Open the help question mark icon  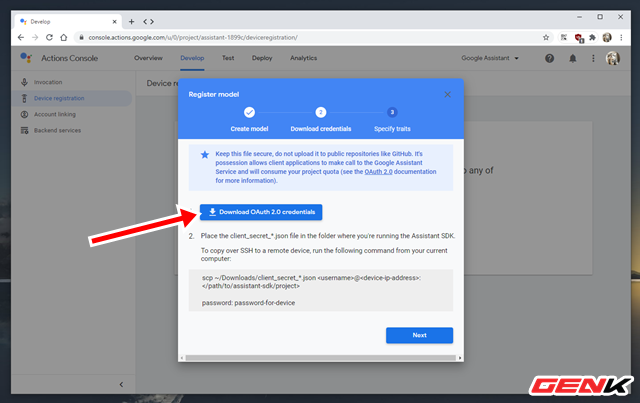pos(549,58)
